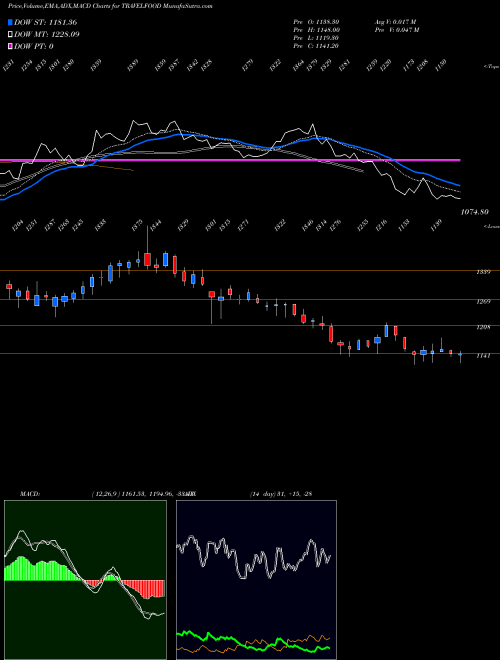Click the 1074.80 price label
Screen dimensions: 500x660
474,212
